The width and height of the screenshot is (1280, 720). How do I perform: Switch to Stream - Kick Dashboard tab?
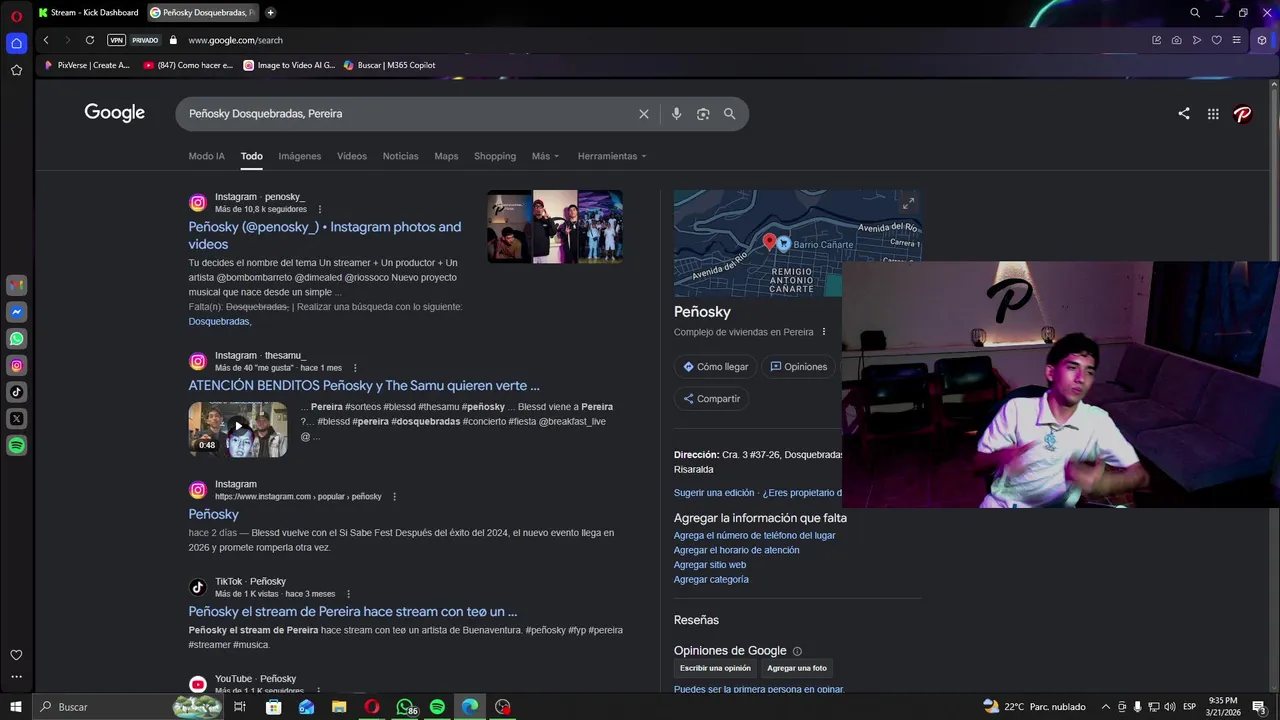click(x=88, y=13)
